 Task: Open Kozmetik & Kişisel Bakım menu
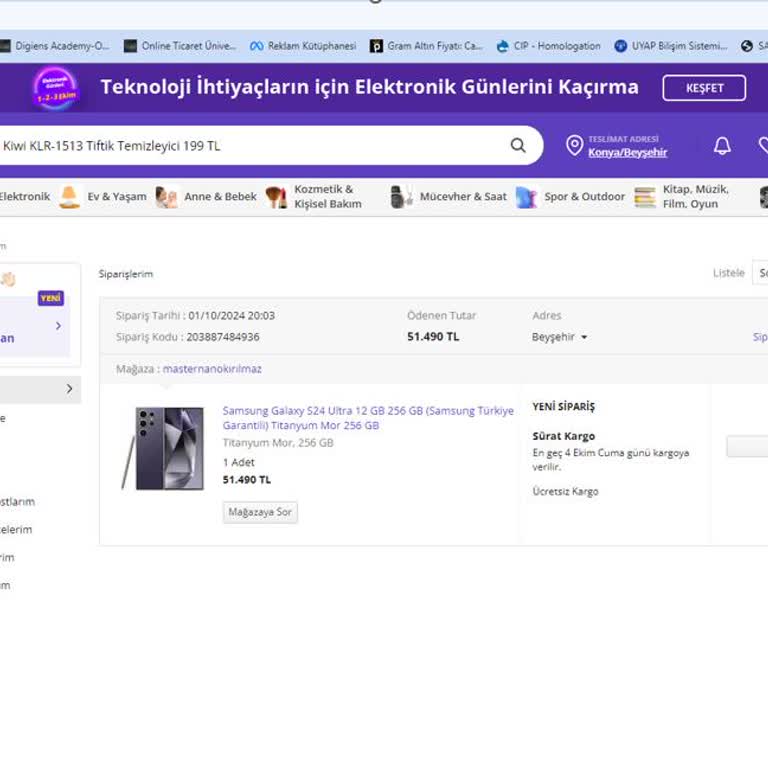pyautogui.click(x=328, y=197)
